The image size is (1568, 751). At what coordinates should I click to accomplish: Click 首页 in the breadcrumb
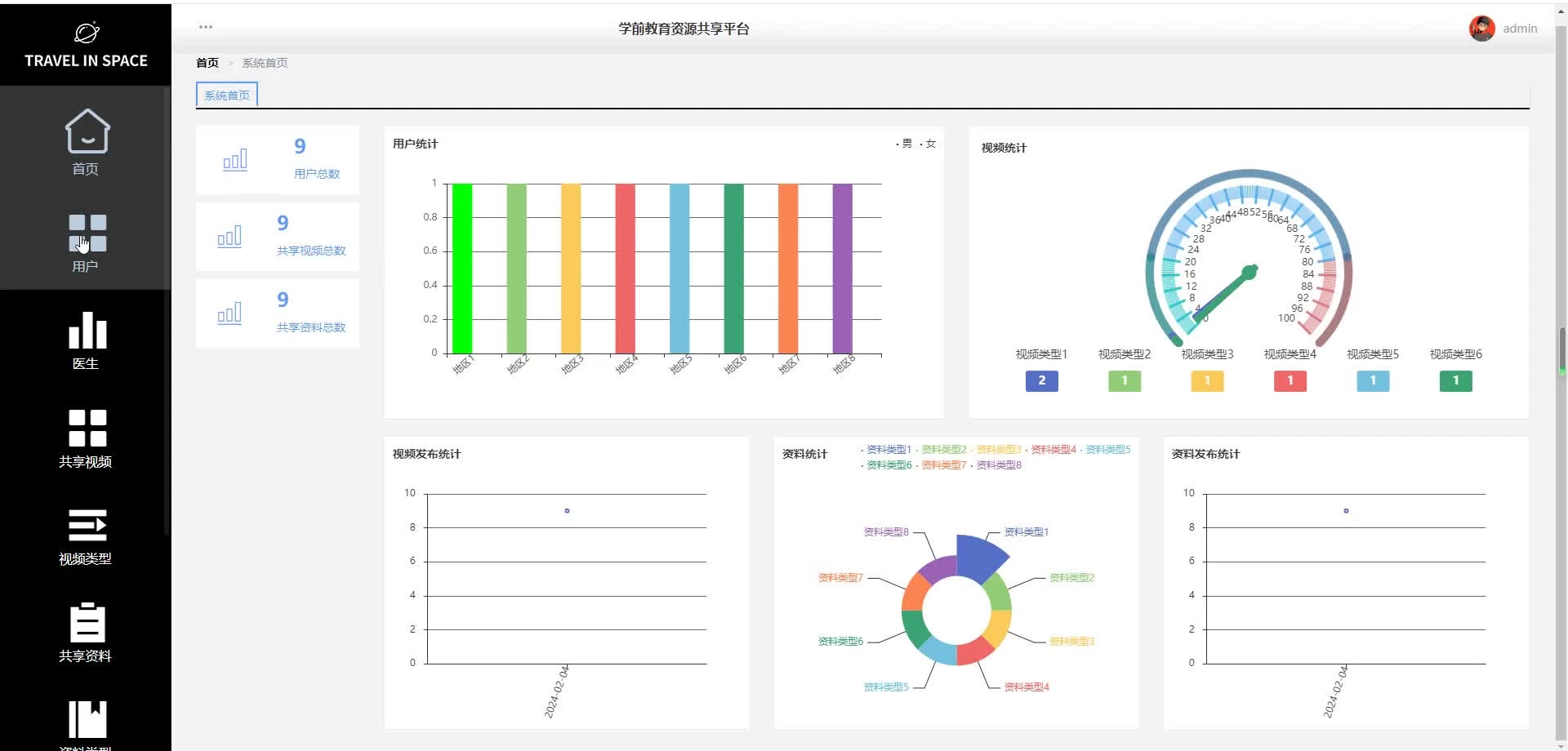point(207,63)
